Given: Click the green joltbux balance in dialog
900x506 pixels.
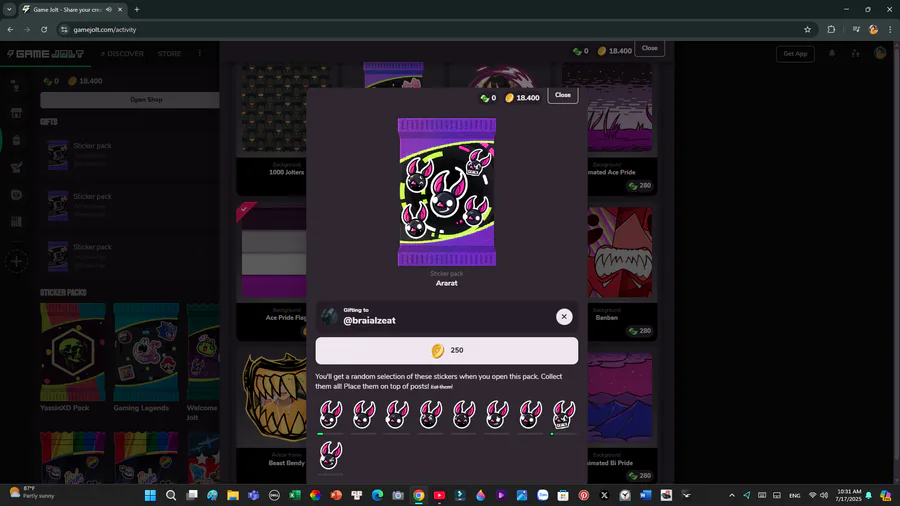Looking at the screenshot, I should point(487,98).
